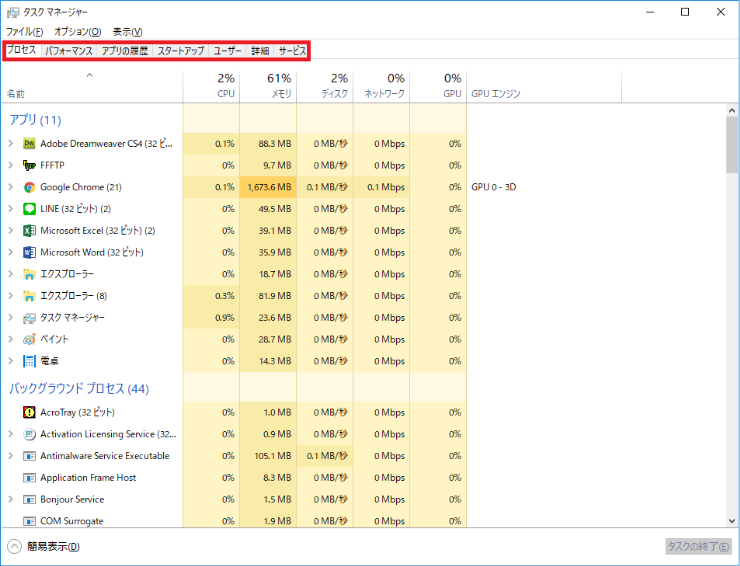Expand the エクスプローラー (8) group
Screen dimensions: 740x566
10,296
